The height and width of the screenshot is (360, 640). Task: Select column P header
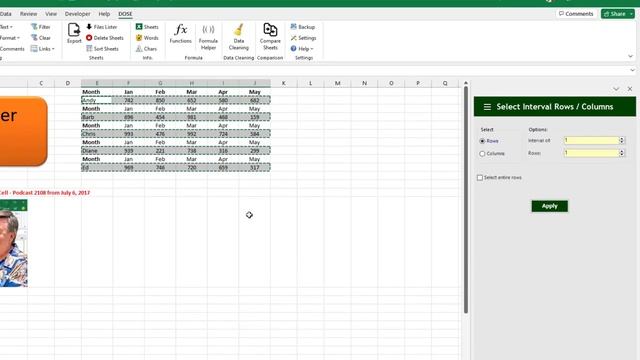pyautogui.click(x=418, y=83)
